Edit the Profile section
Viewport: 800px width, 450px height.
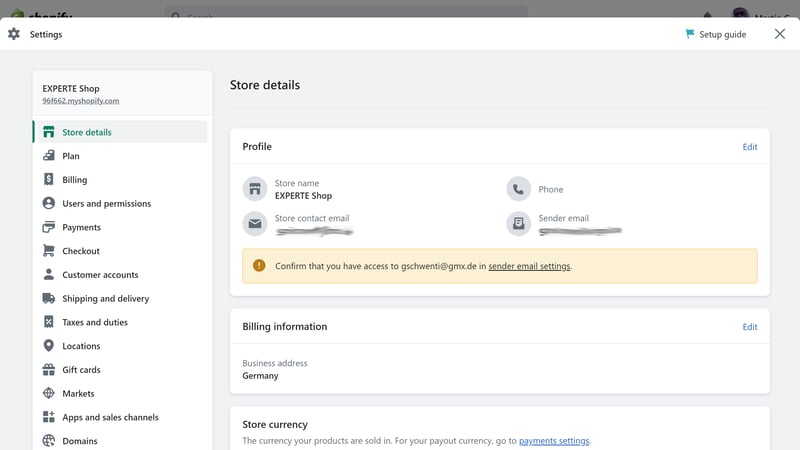pyautogui.click(x=749, y=147)
